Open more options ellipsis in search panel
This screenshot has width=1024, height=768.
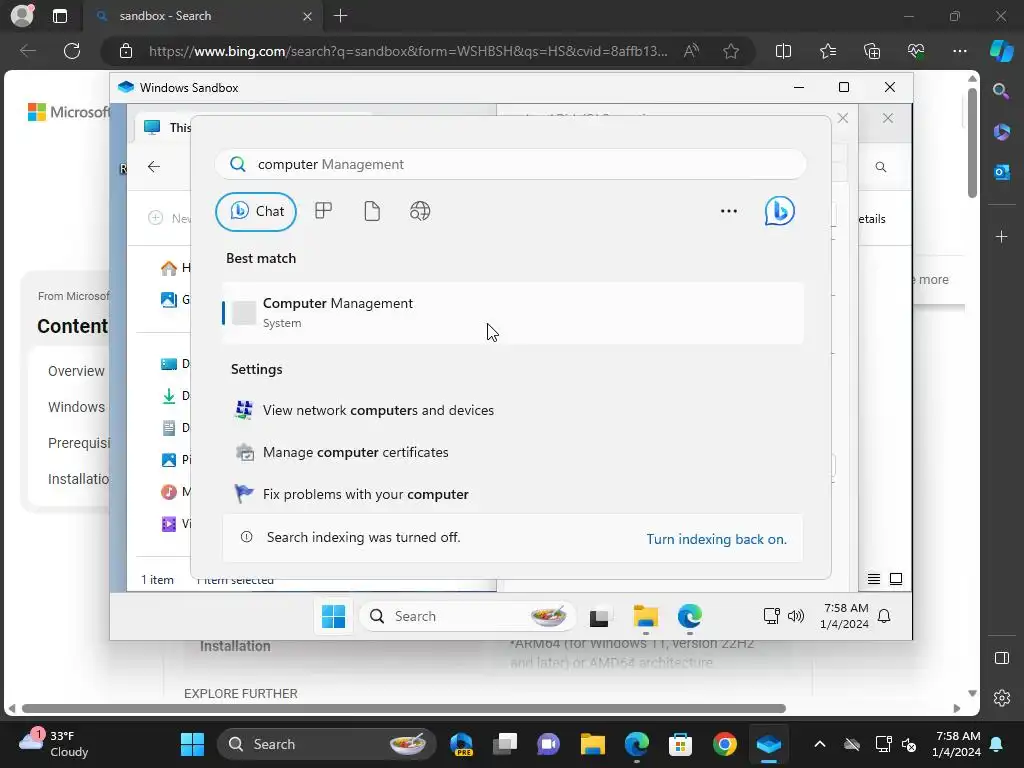point(729,211)
